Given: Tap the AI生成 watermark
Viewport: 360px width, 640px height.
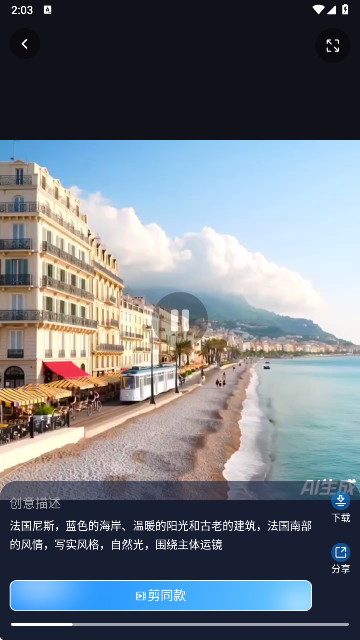Looking at the screenshot, I should (328, 487).
